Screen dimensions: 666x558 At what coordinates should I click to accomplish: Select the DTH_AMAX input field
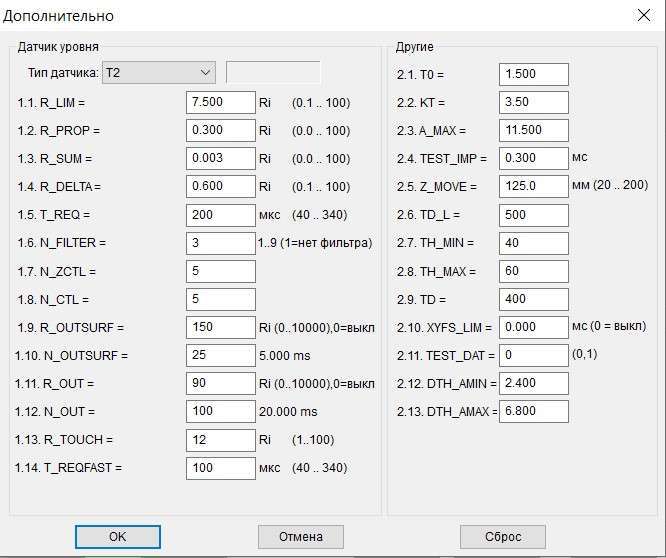tap(533, 412)
